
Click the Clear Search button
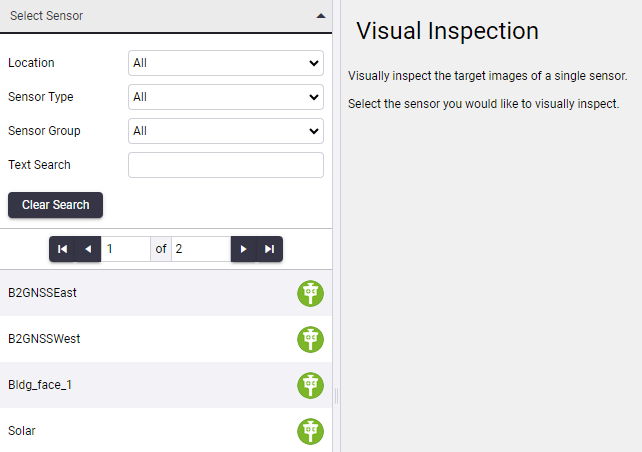55,205
